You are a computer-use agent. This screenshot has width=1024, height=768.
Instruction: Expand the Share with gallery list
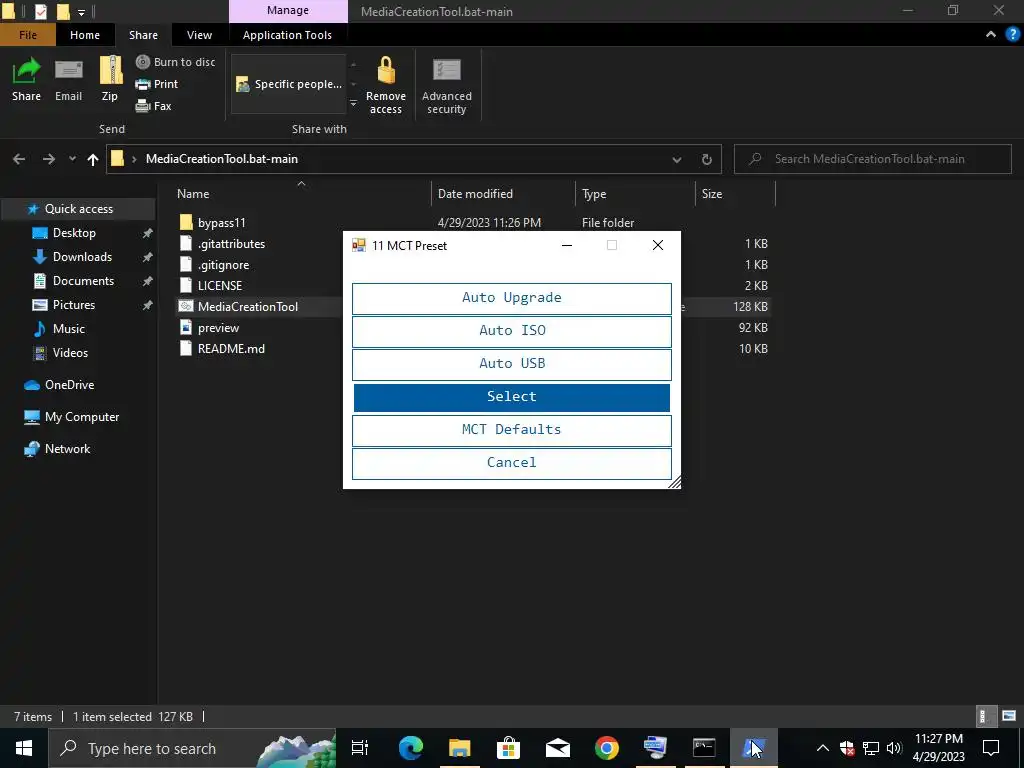pyautogui.click(x=353, y=104)
